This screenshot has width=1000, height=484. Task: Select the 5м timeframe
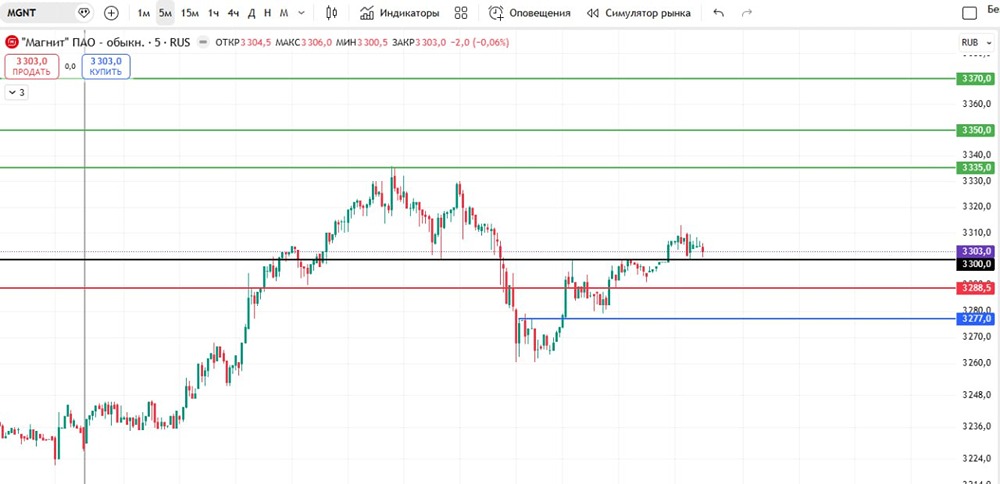point(165,13)
